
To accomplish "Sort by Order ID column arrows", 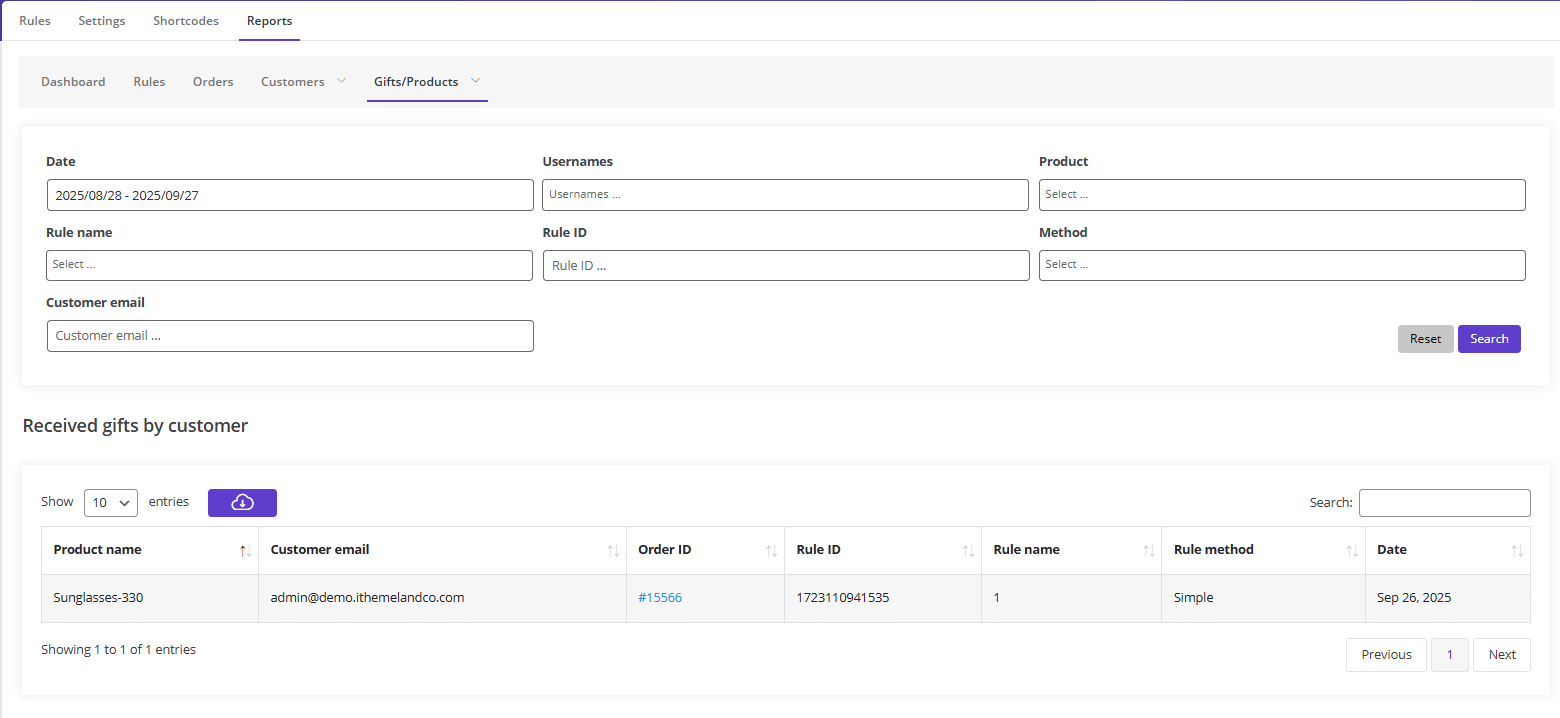I will (770, 551).
